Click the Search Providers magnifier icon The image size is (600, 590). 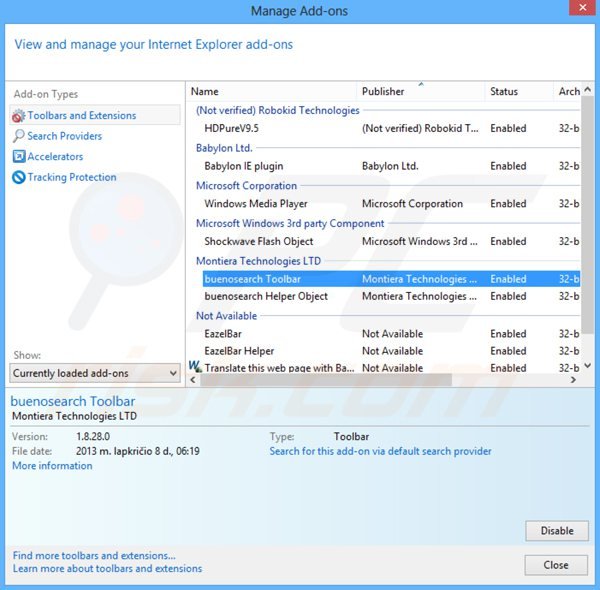(18, 136)
